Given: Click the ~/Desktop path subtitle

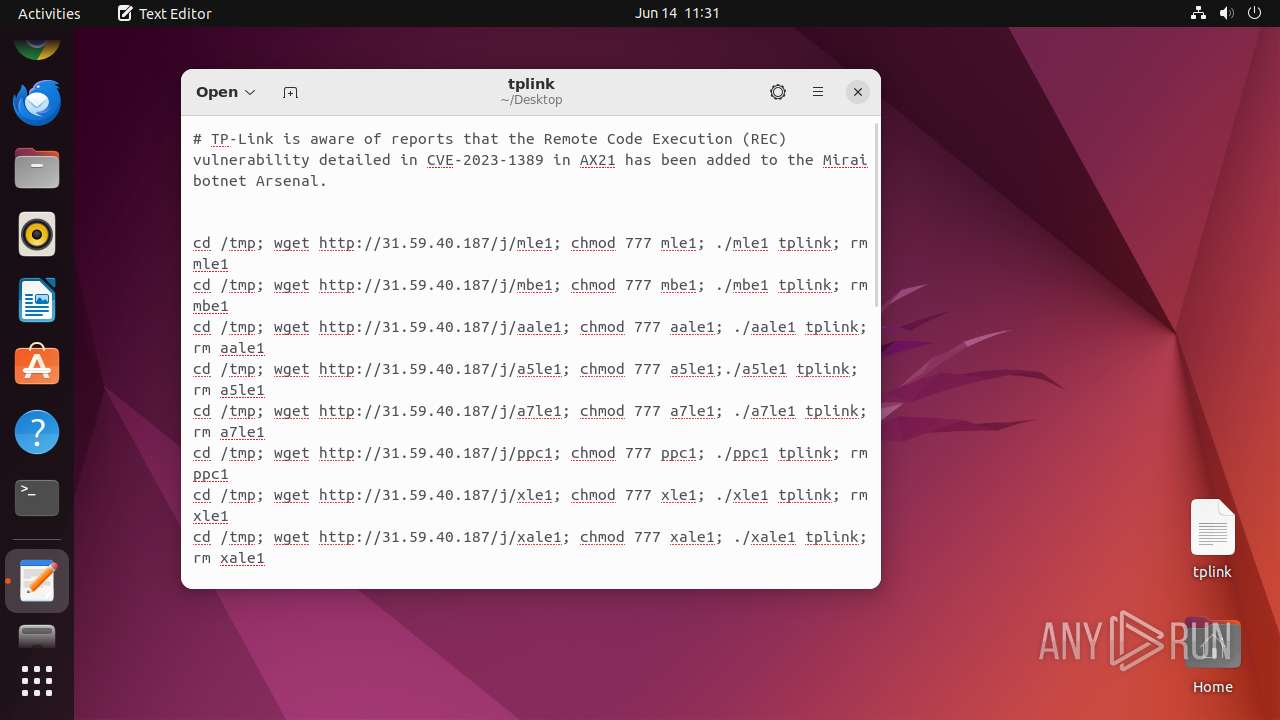Looking at the screenshot, I should 531,100.
